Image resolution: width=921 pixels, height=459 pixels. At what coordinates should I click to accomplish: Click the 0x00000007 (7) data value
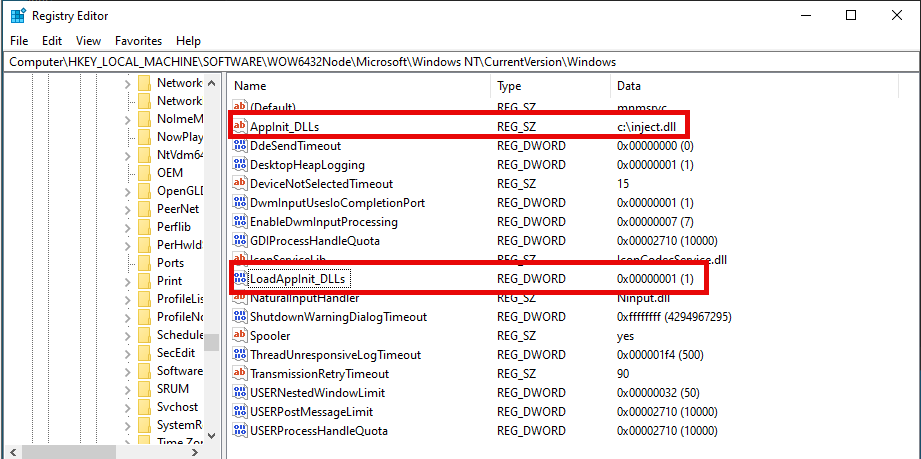[x=655, y=222]
